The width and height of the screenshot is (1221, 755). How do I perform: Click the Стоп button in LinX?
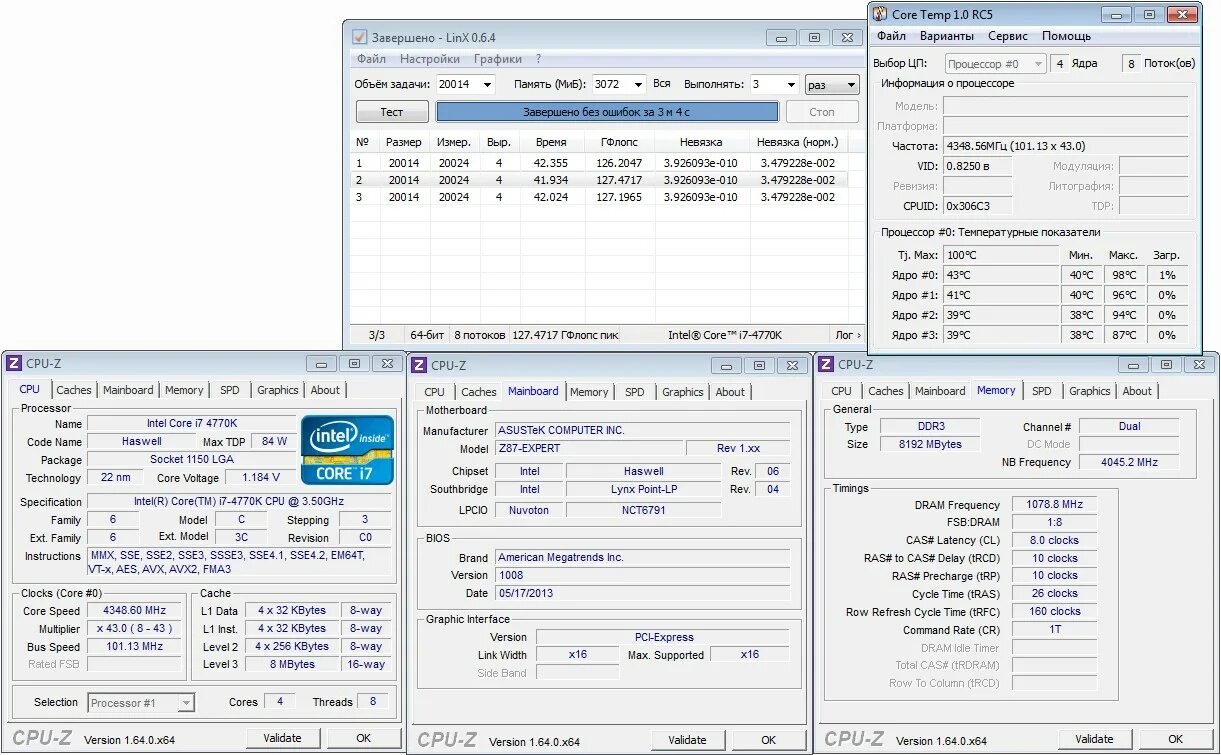822,112
